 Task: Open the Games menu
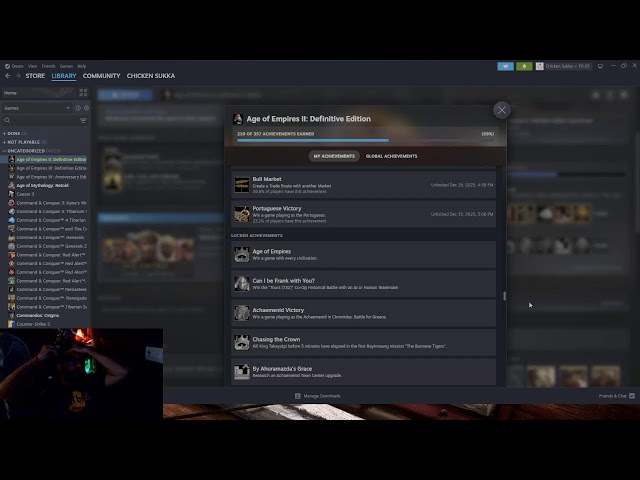coord(66,66)
